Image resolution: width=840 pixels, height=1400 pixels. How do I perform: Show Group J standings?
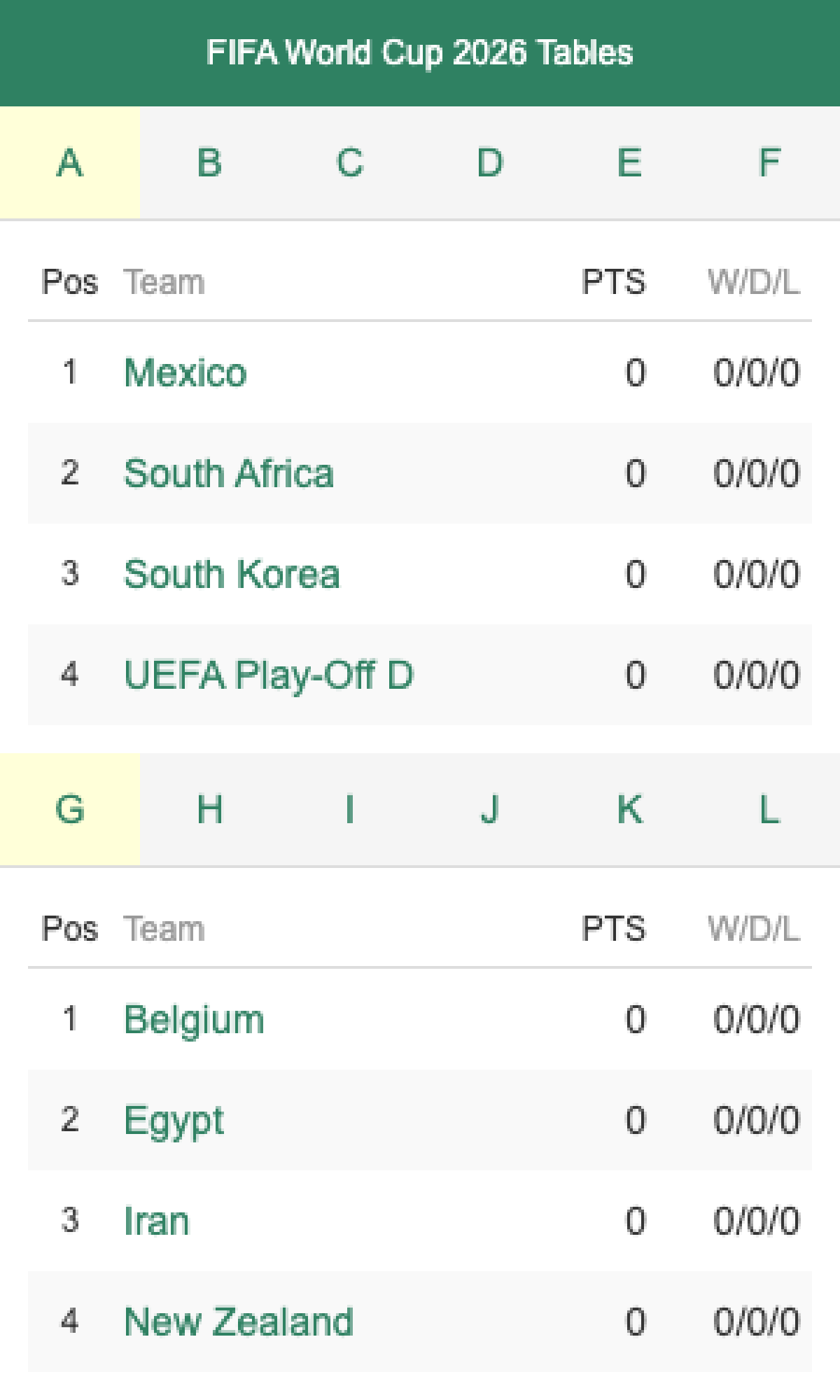coord(489,810)
